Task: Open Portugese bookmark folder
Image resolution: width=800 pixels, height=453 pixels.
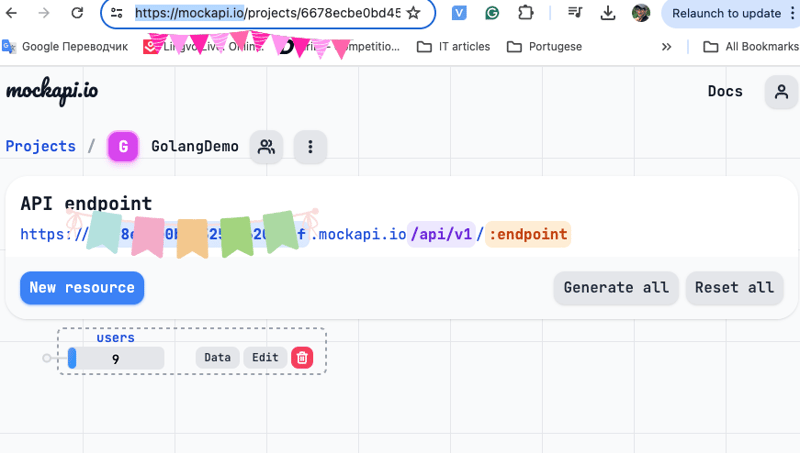Action: (x=544, y=46)
